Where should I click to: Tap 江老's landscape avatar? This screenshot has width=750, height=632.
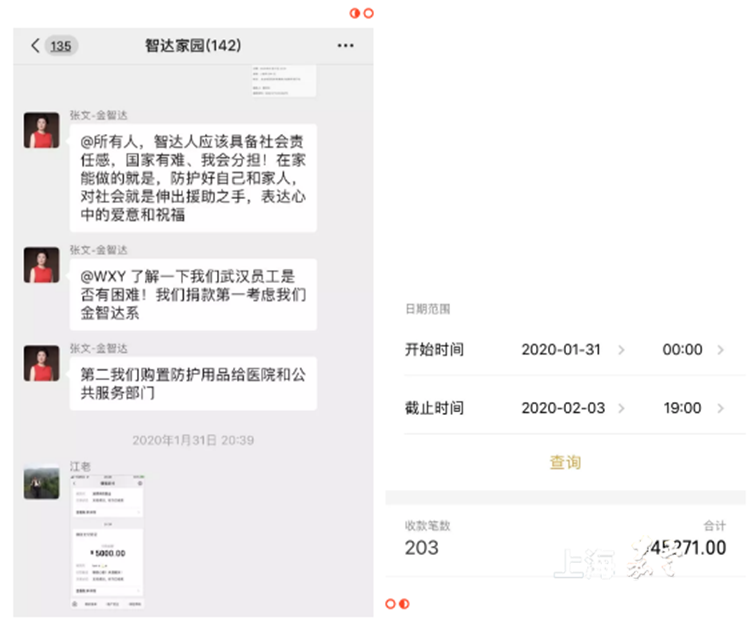(x=42, y=481)
